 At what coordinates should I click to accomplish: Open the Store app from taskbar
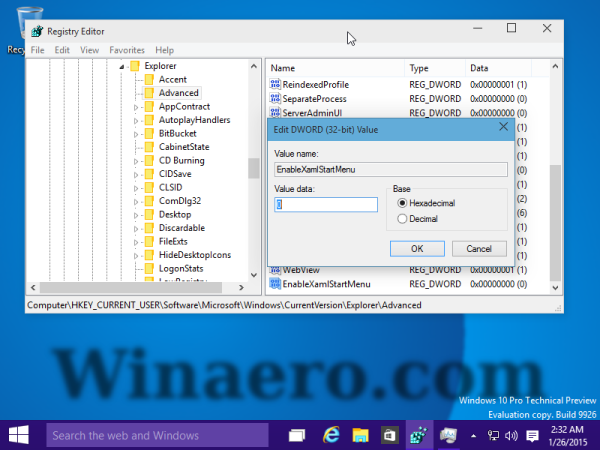(x=389, y=435)
